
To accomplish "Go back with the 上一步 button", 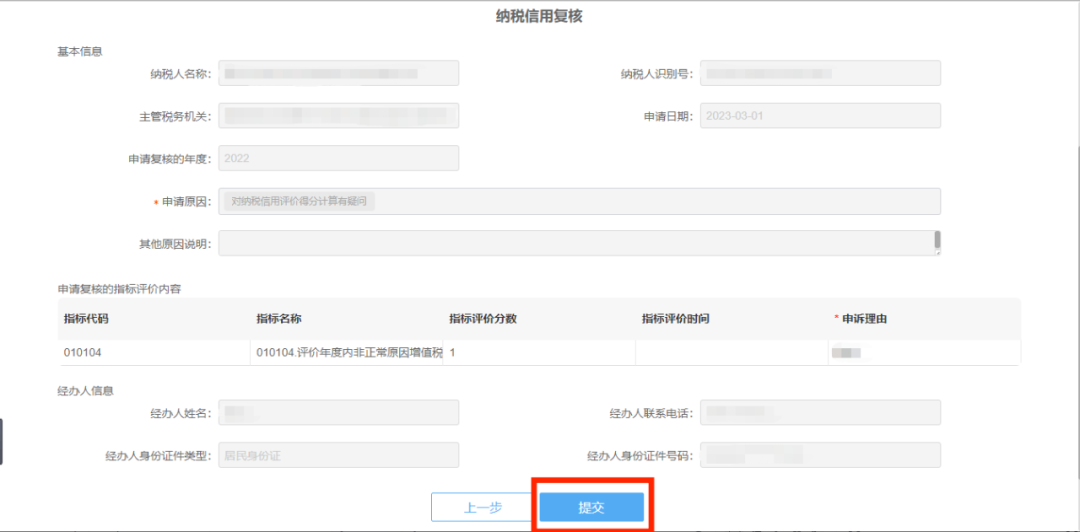I will pos(483,507).
